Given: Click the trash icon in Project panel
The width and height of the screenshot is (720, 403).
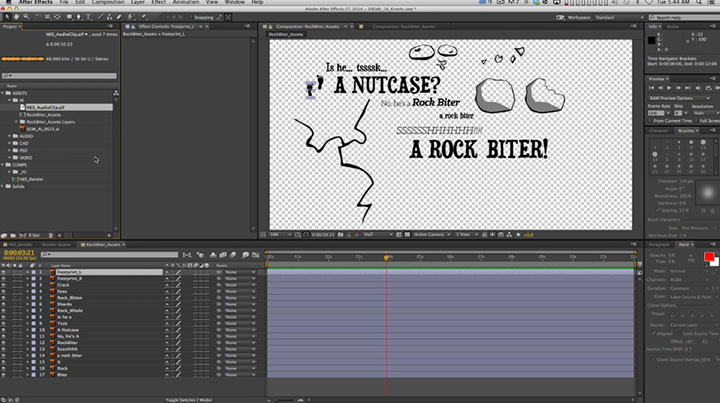Looking at the screenshot, I should [x=51, y=235].
